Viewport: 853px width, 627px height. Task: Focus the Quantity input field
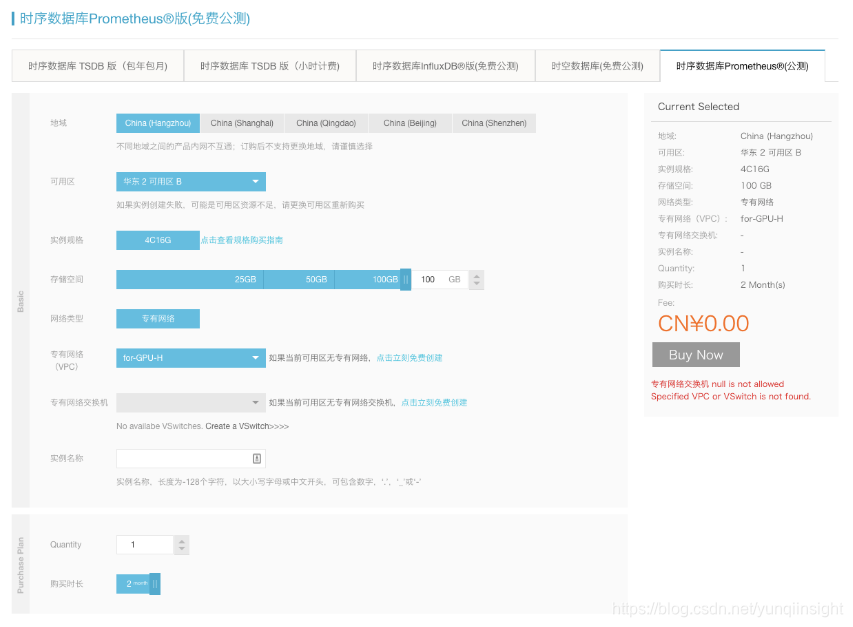click(145, 545)
